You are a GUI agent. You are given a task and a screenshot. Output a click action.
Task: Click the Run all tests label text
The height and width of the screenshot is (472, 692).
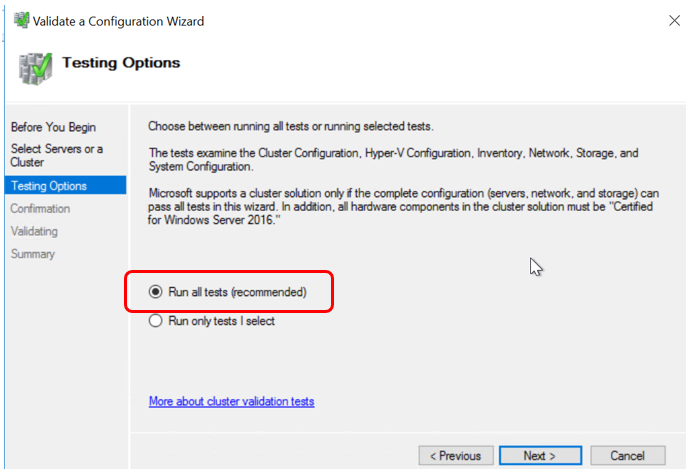click(237, 292)
